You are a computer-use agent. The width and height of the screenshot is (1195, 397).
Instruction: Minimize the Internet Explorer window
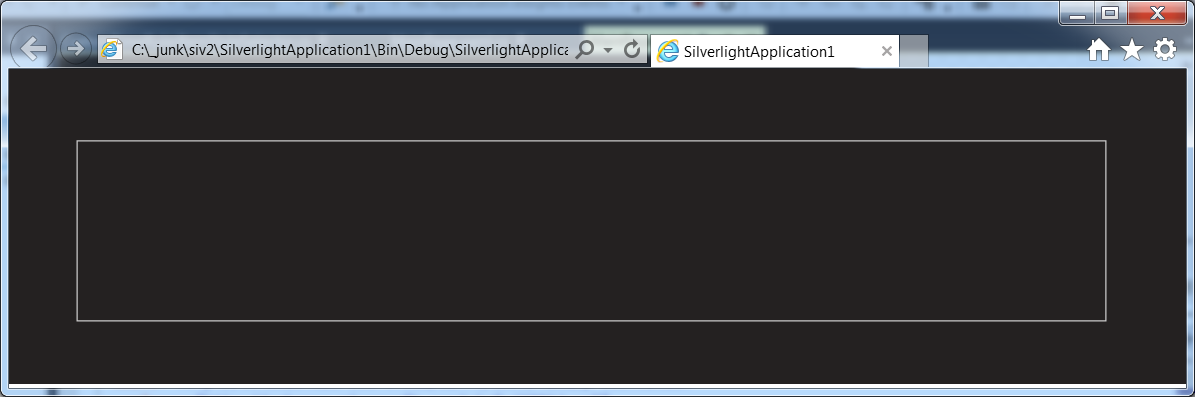(1077, 14)
